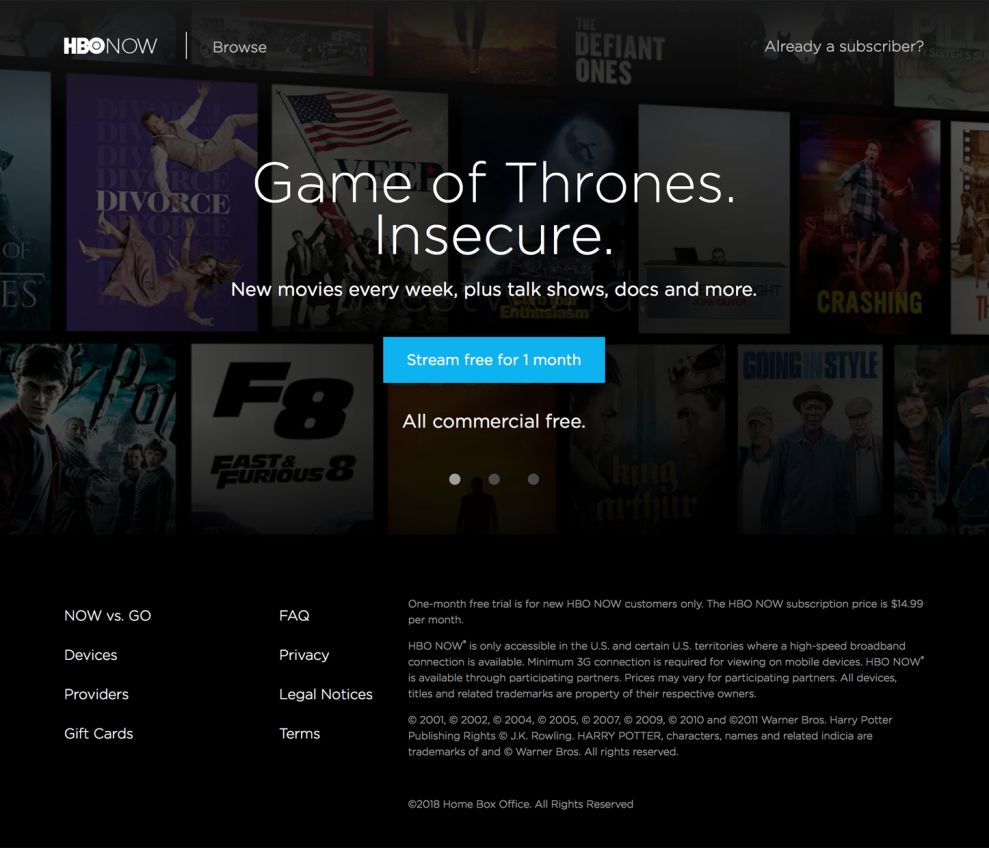Click Stream free for 1 month

494,359
